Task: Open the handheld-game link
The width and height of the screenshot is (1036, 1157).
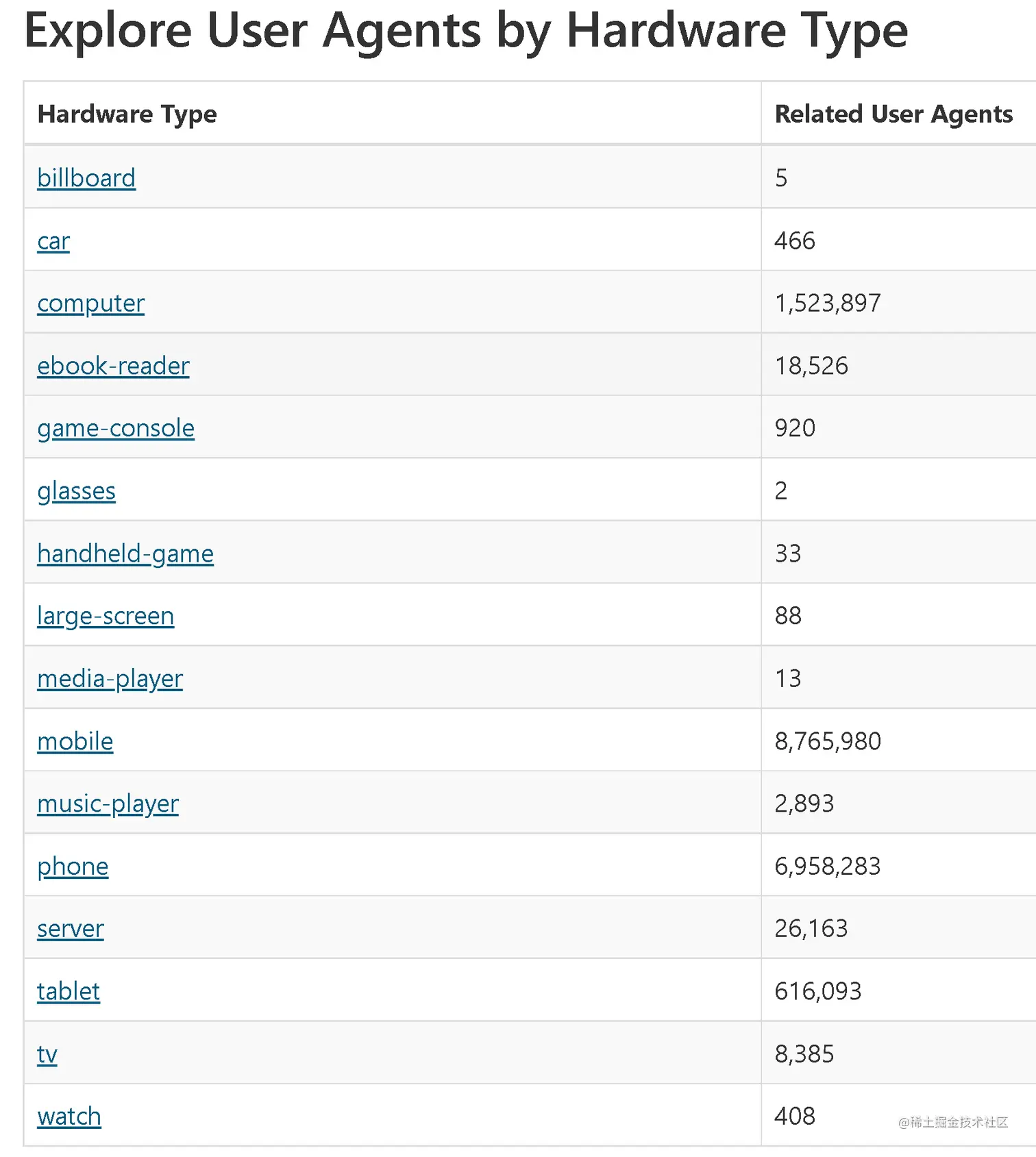Action: point(125,553)
